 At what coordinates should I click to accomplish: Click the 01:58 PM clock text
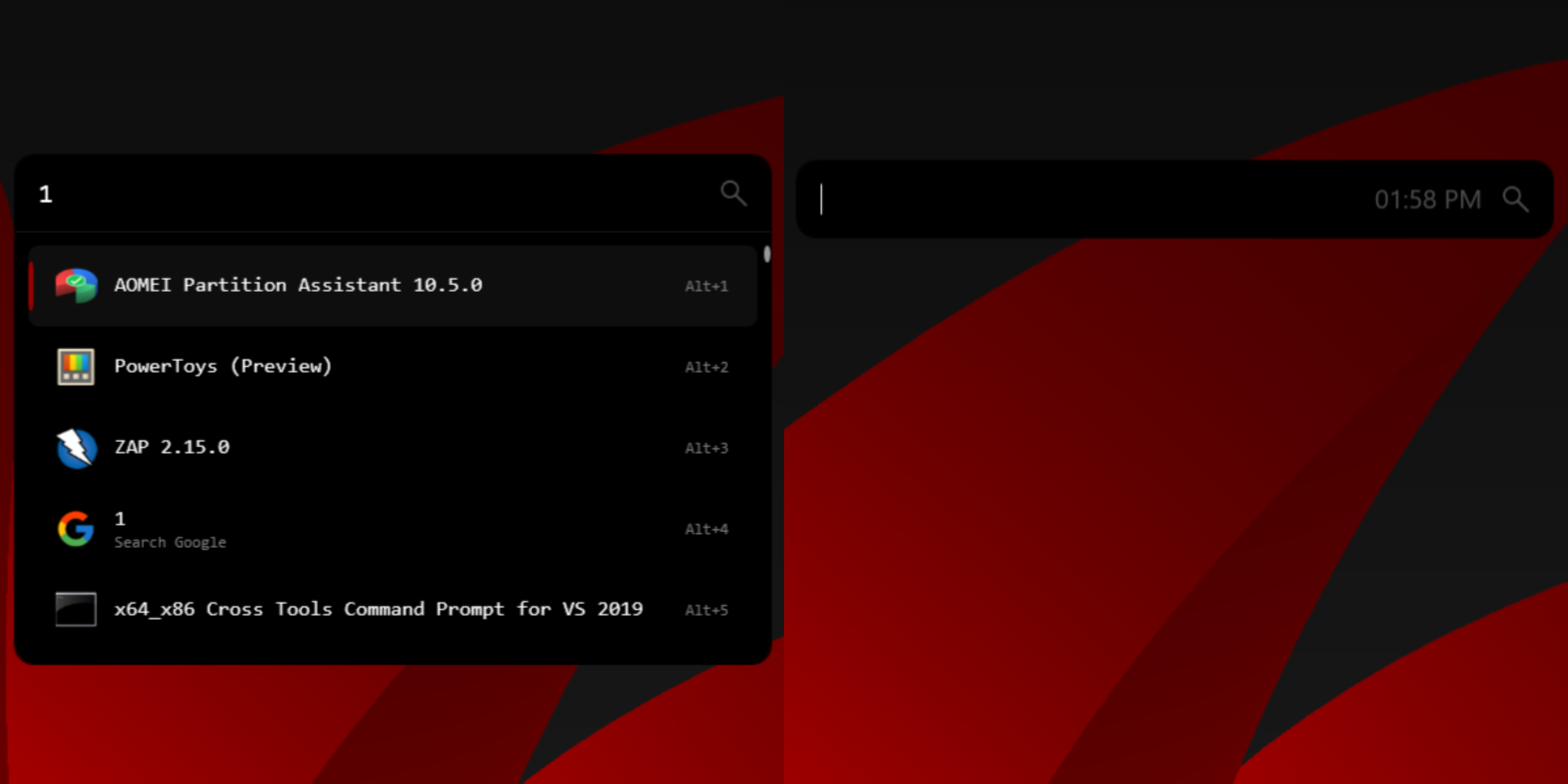coord(1428,199)
